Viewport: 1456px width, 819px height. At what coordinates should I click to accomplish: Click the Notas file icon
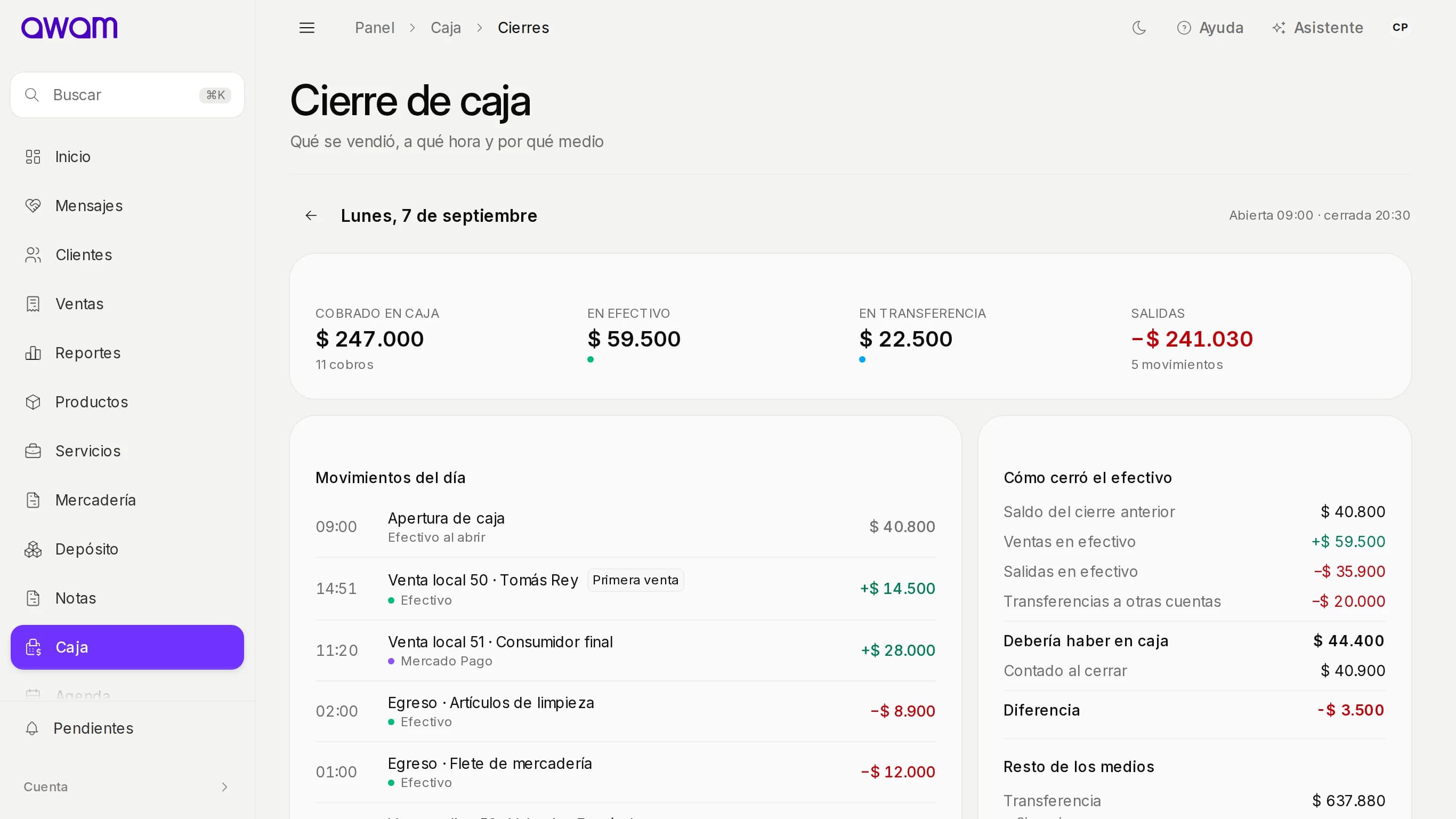pos(34,598)
